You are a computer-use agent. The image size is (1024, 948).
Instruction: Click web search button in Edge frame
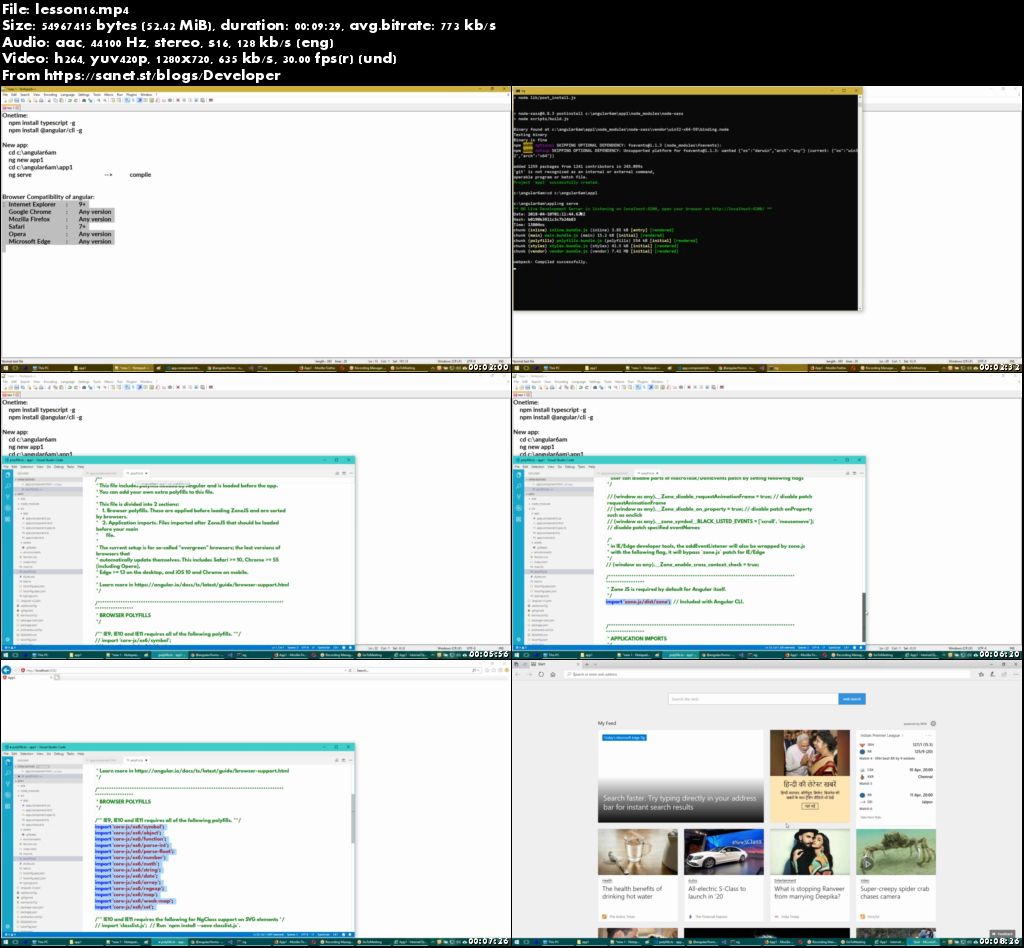(852, 699)
